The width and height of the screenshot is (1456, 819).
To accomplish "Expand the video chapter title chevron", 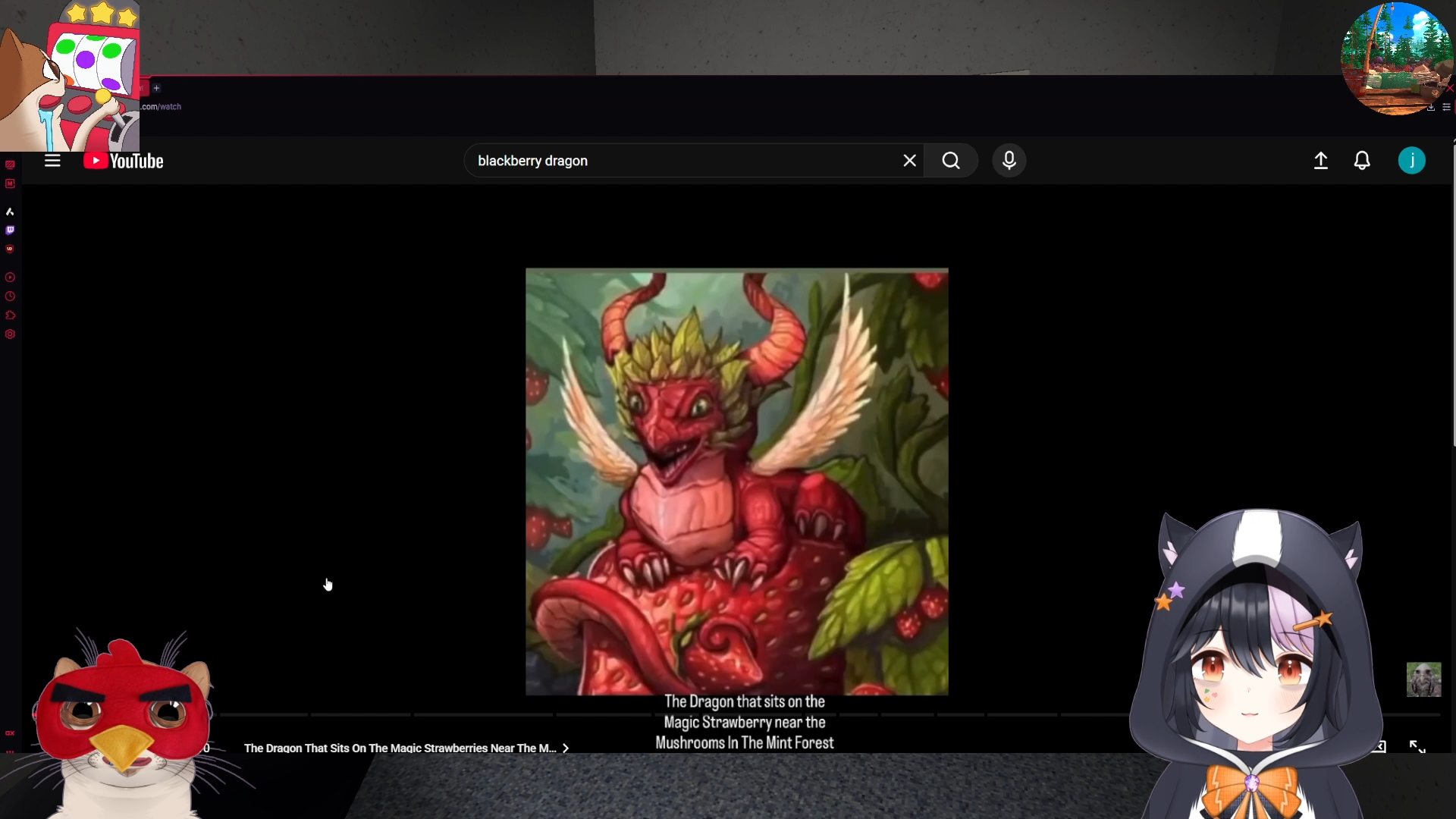I will [566, 748].
